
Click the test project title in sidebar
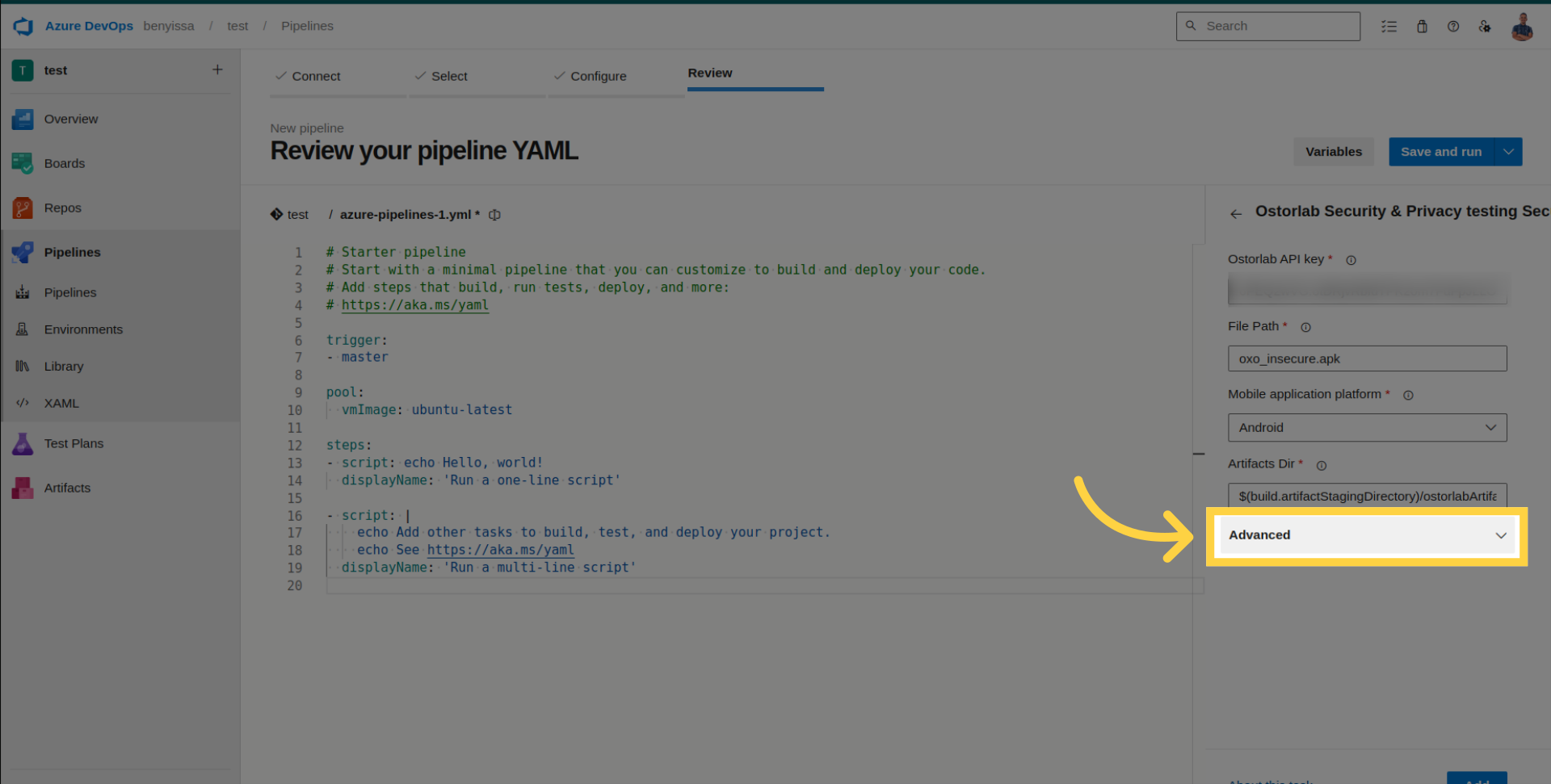[56, 70]
